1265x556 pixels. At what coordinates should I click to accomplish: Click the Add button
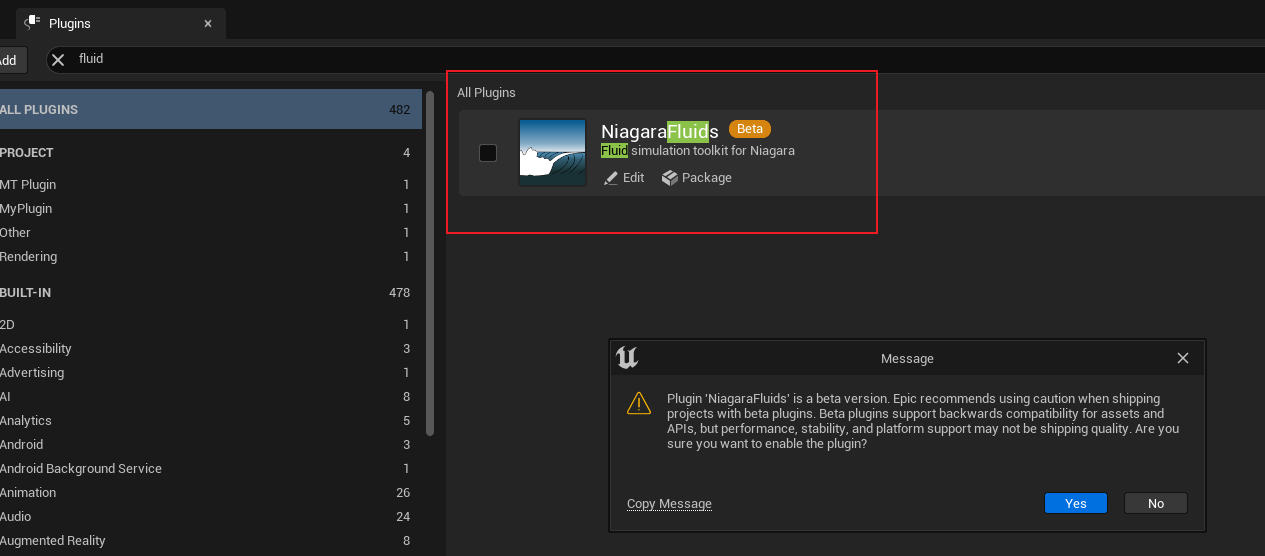click(10, 60)
